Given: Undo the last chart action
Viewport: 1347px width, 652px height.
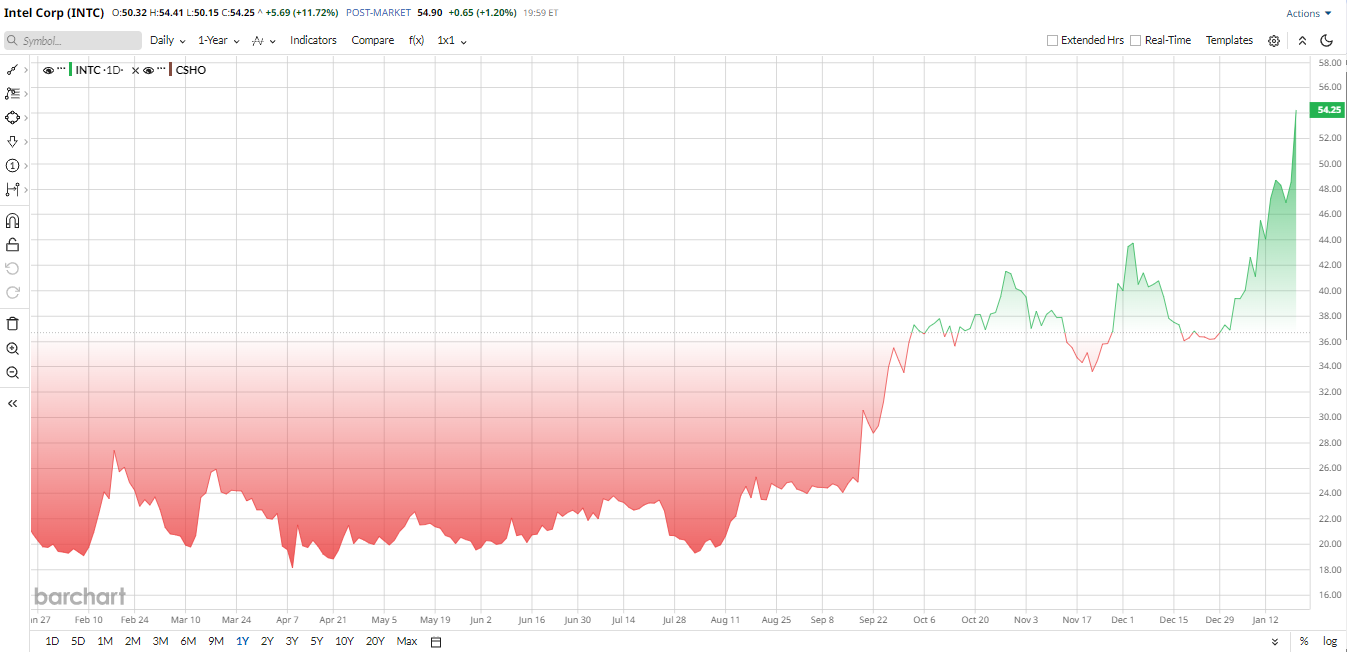Looking at the screenshot, I should (x=12, y=268).
